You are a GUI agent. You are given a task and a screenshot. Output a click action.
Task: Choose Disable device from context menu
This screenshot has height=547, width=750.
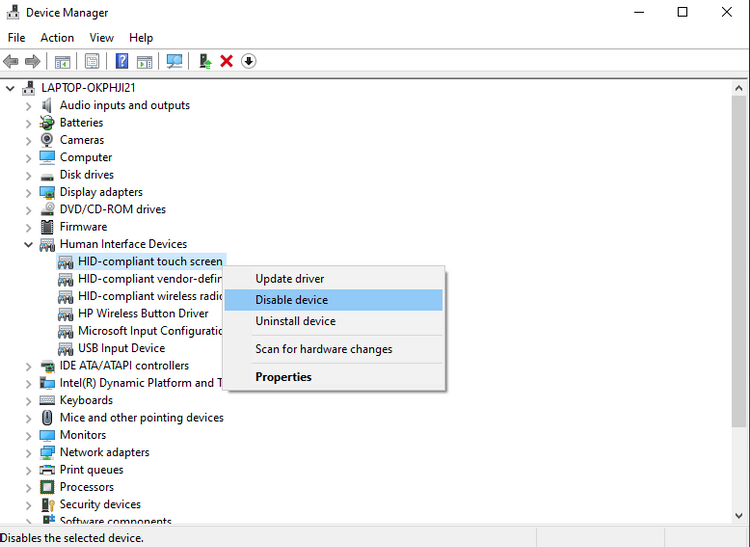click(x=291, y=300)
